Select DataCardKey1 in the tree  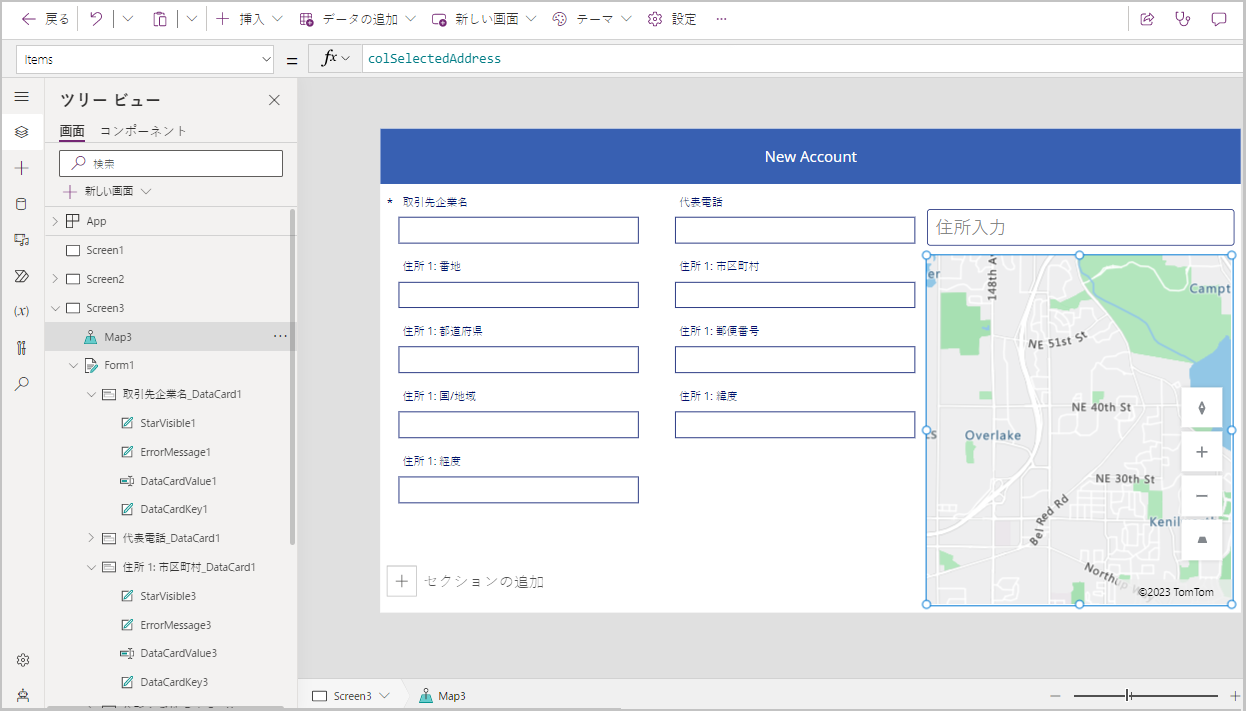pyautogui.click(x=173, y=511)
